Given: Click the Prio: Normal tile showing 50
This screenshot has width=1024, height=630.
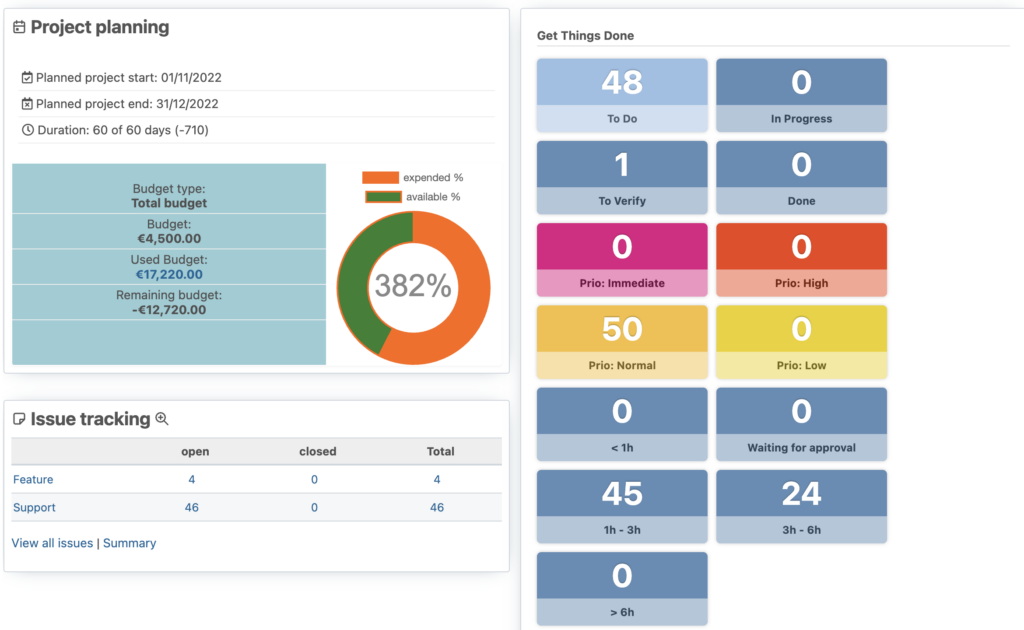Looking at the screenshot, I should (x=621, y=341).
